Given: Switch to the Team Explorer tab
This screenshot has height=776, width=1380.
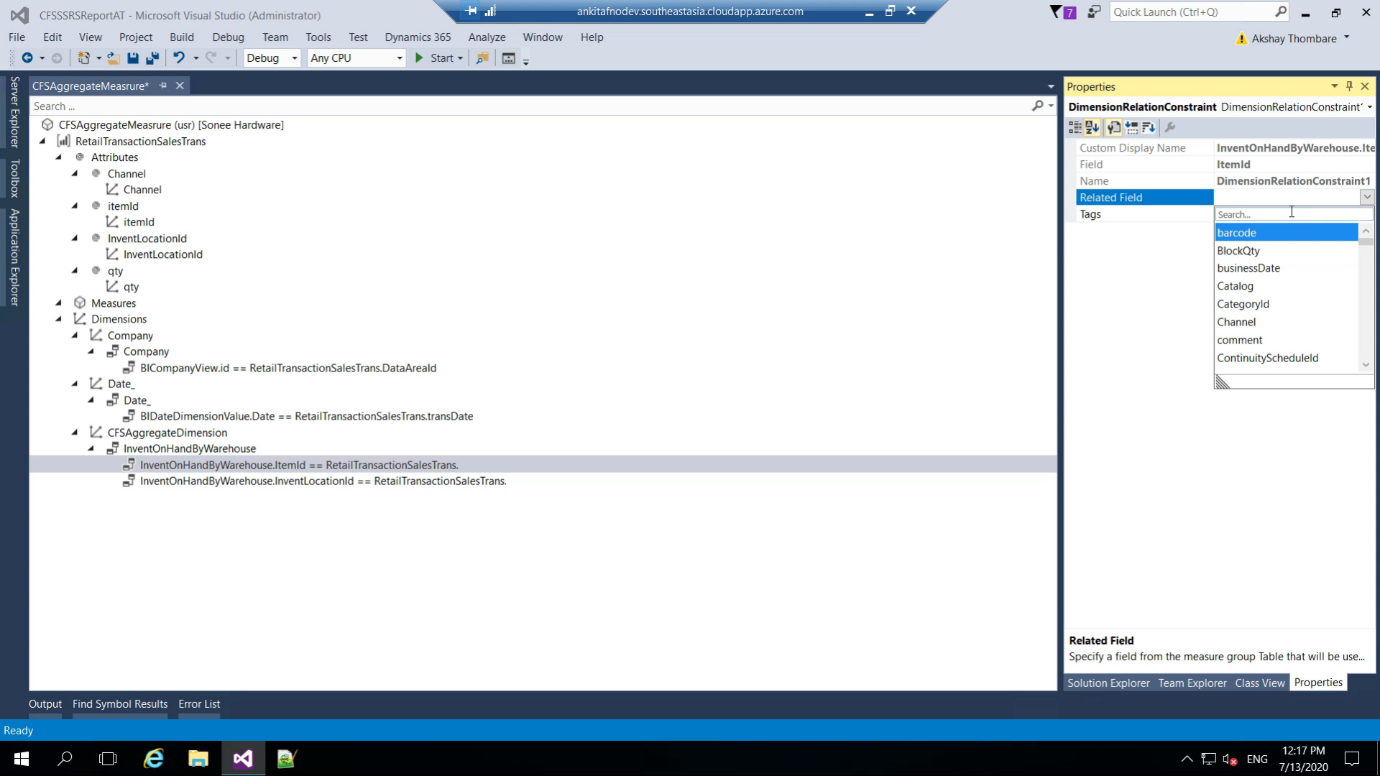Looking at the screenshot, I should [1192, 683].
